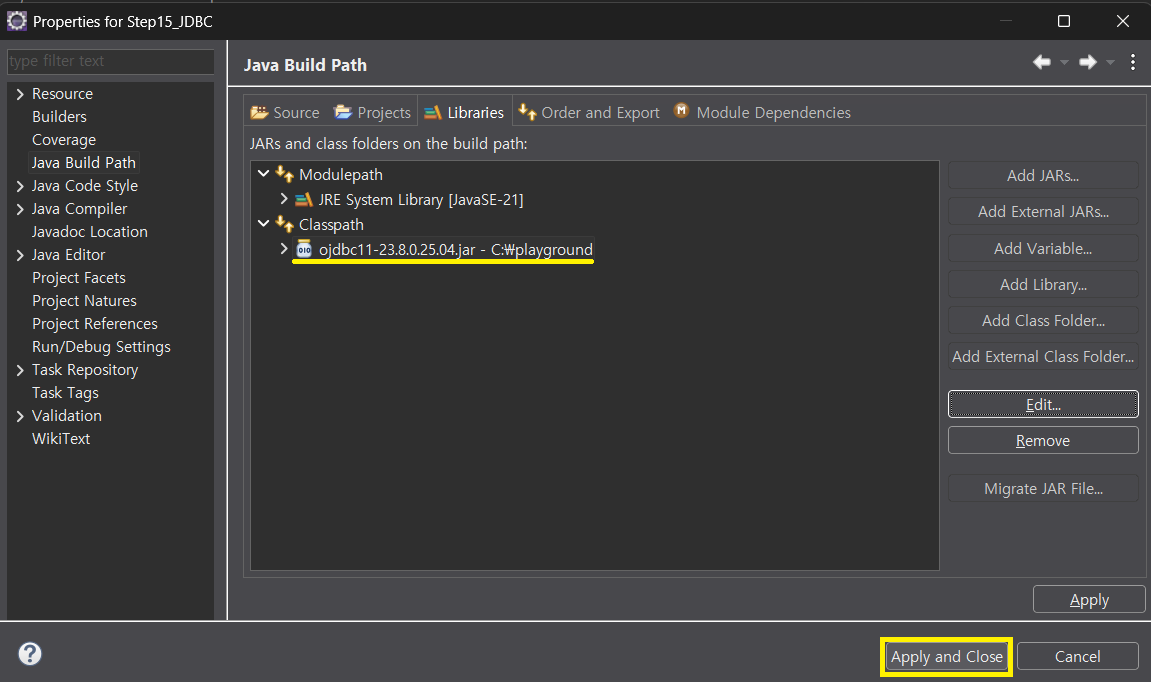
Task: Expand the Java Editor category
Action: (20, 255)
